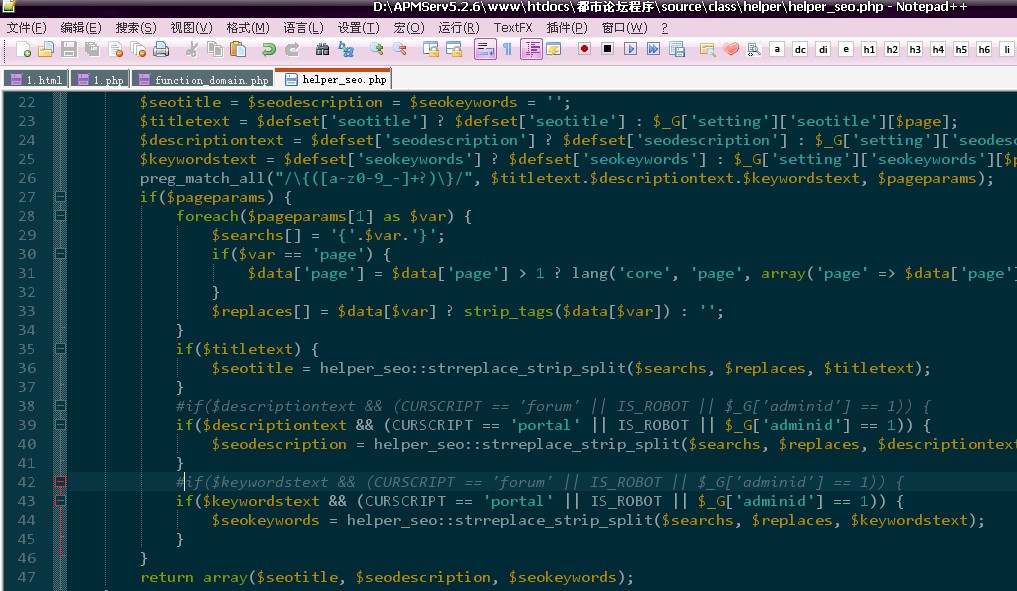This screenshot has height=591, width=1017.
Task: Click the Close All documents icon
Action: (x=138, y=49)
